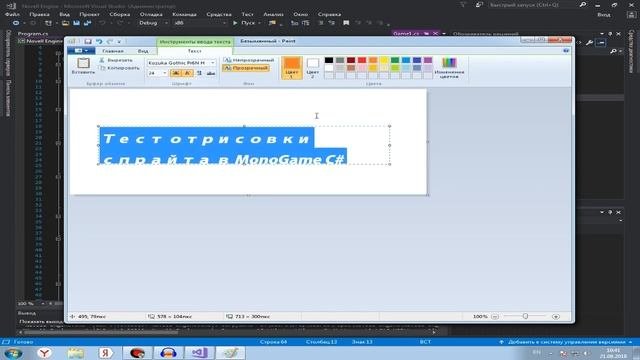The image size is (640, 360).
Task: Open the Проект menu in Visual Studio
Action: coord(89,14)
